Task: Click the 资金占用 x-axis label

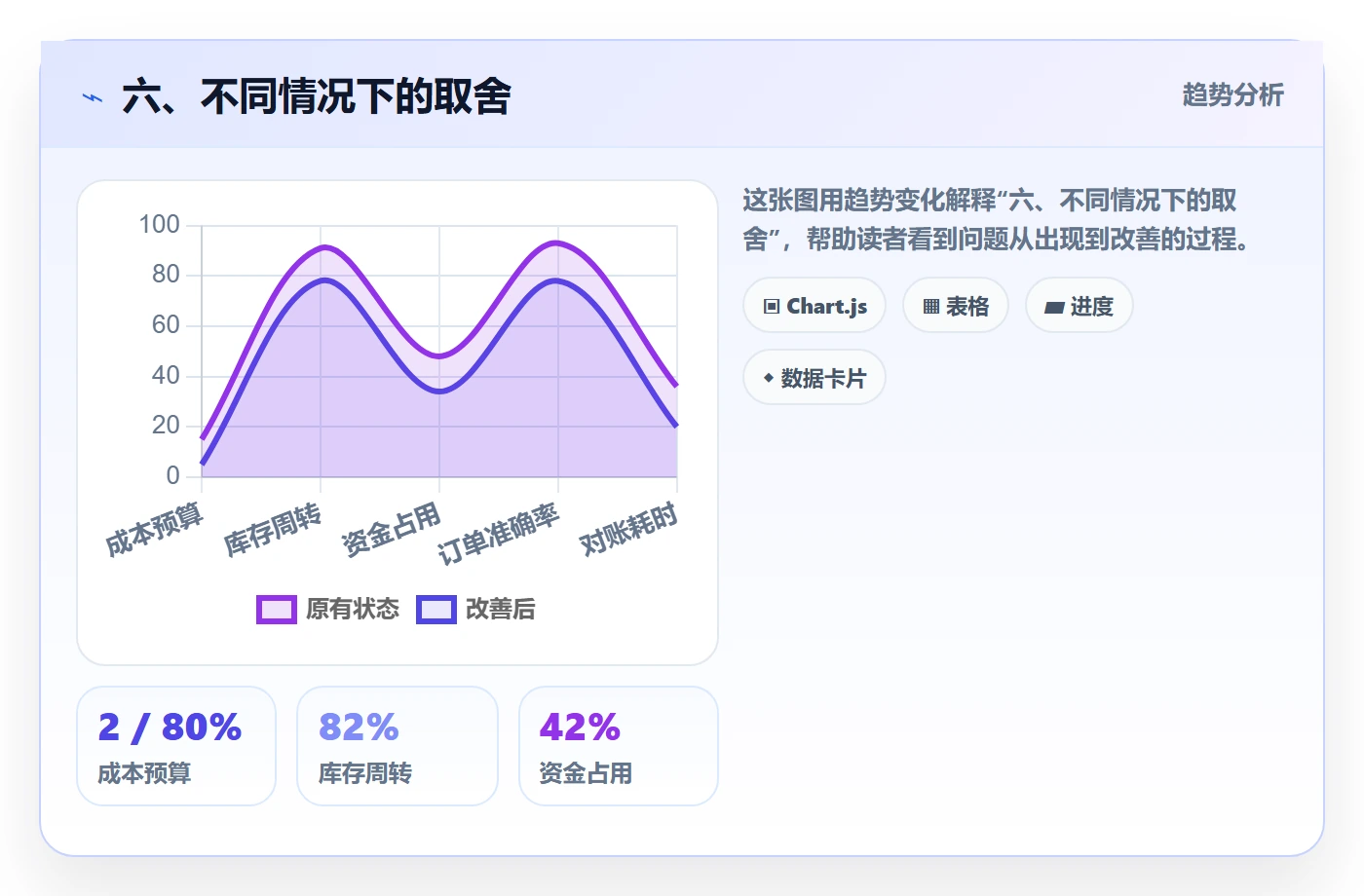Action: pyautogui.click(x=392, y=530)
